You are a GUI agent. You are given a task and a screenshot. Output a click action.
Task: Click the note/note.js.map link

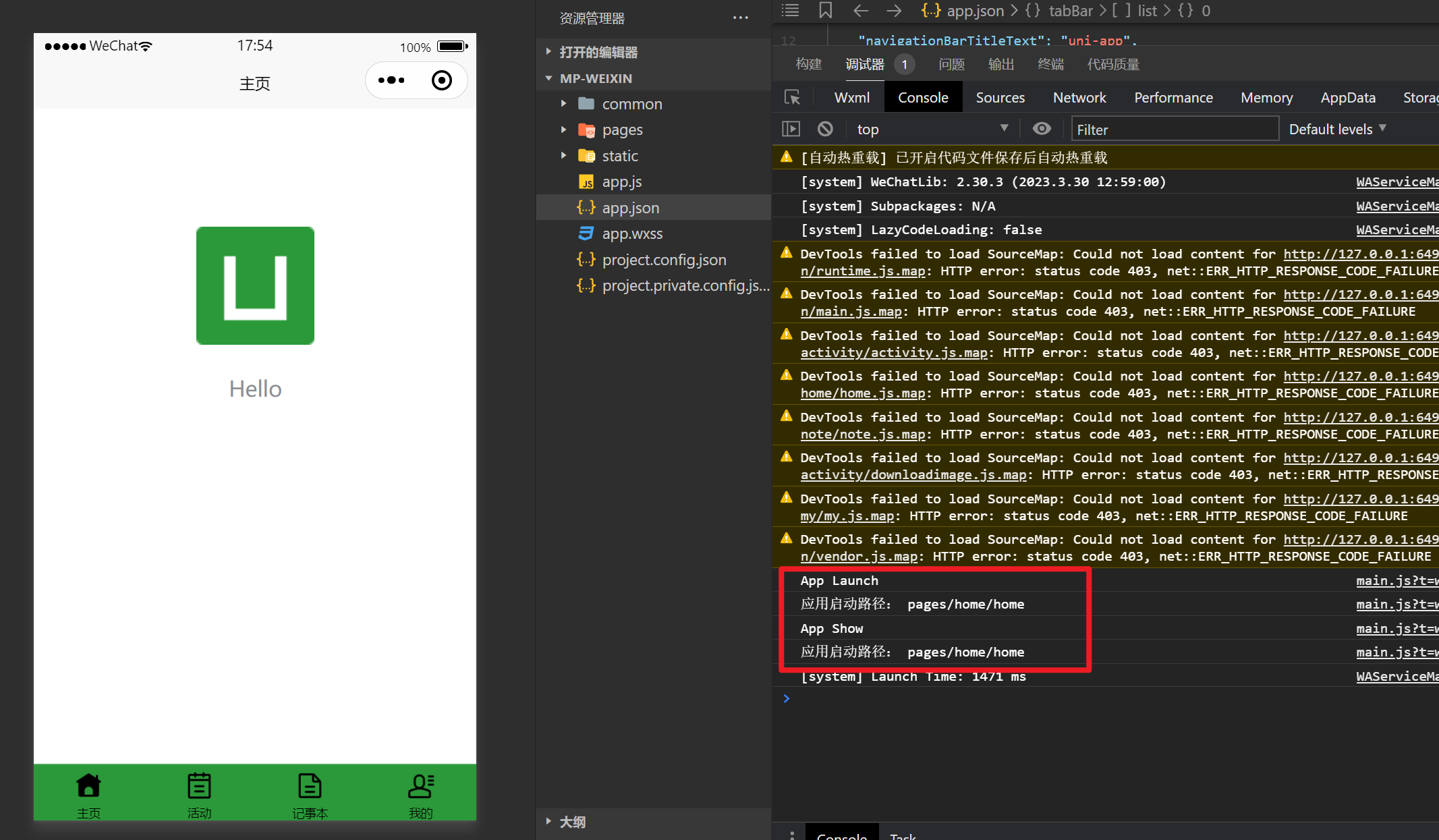tap(863, 435)
